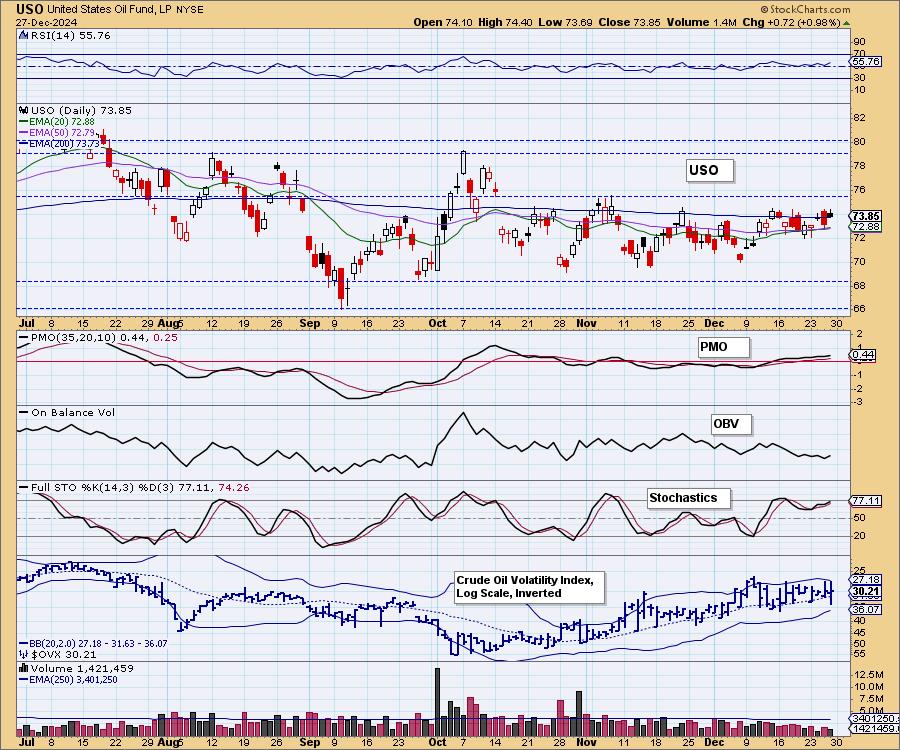This screenshot has height=750, width=900.
Task: Click the candlestick icon beside USO (Daily)
Action: [x=24, y=110]
